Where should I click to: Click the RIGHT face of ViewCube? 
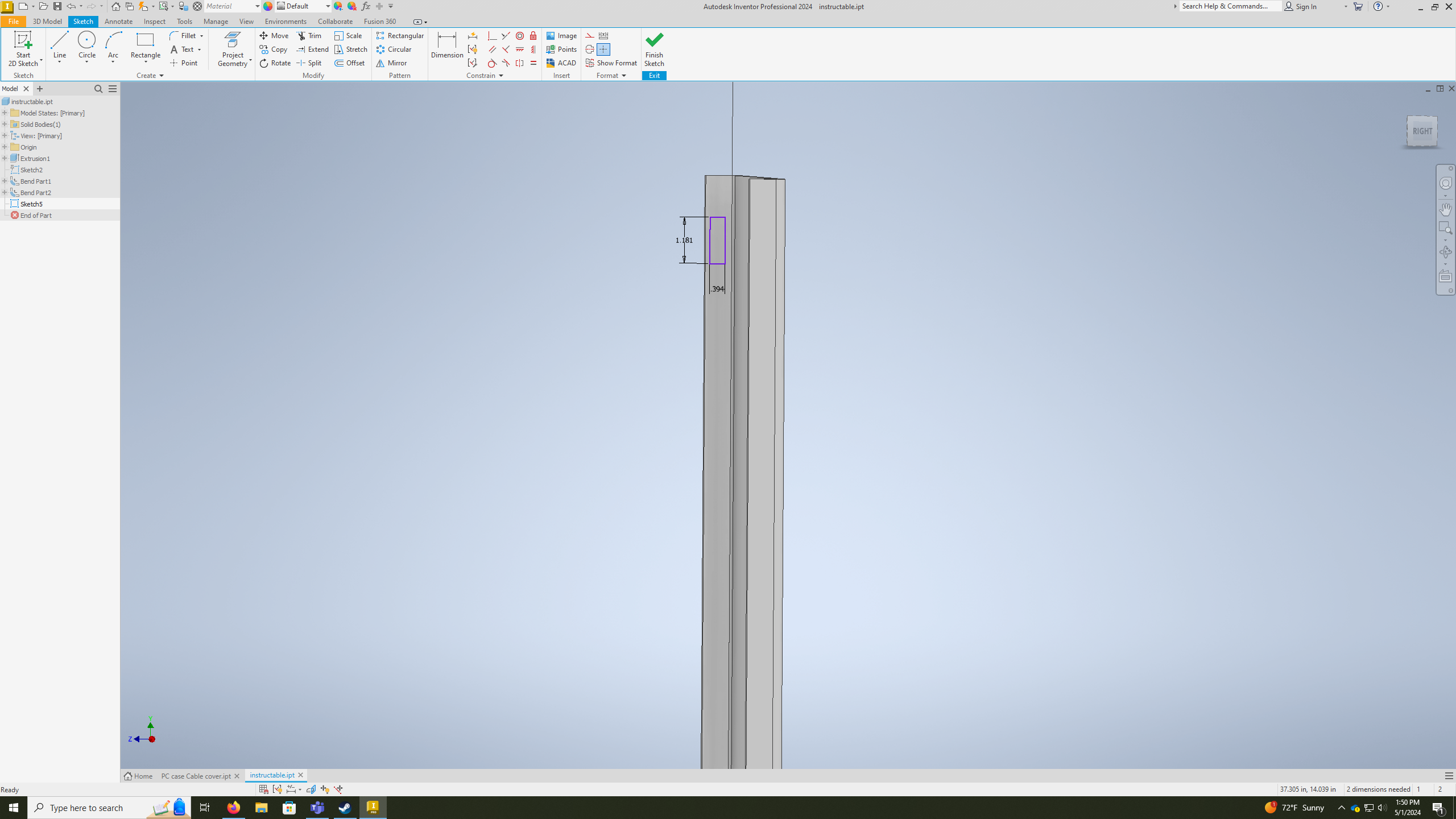click(x=1422, y=131)
